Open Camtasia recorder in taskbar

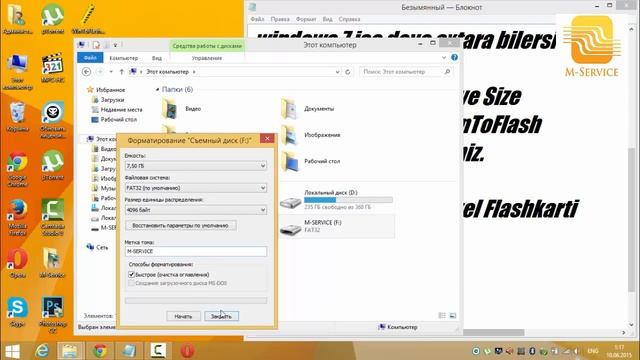click(x=158, y=351)
